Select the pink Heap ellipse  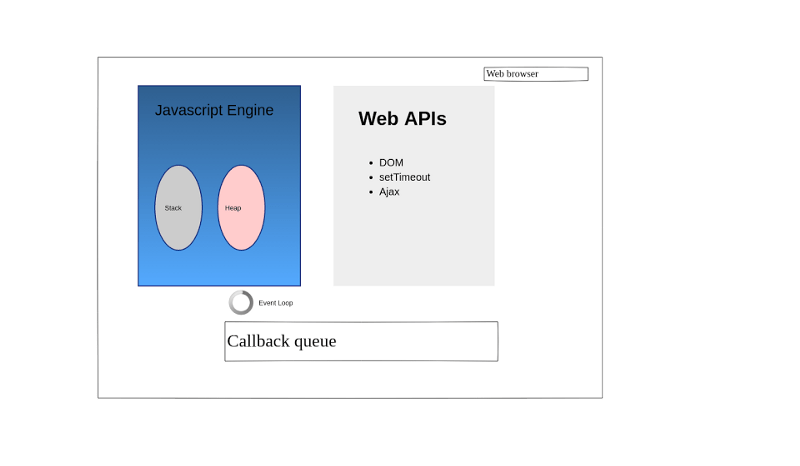coord(241,208)
